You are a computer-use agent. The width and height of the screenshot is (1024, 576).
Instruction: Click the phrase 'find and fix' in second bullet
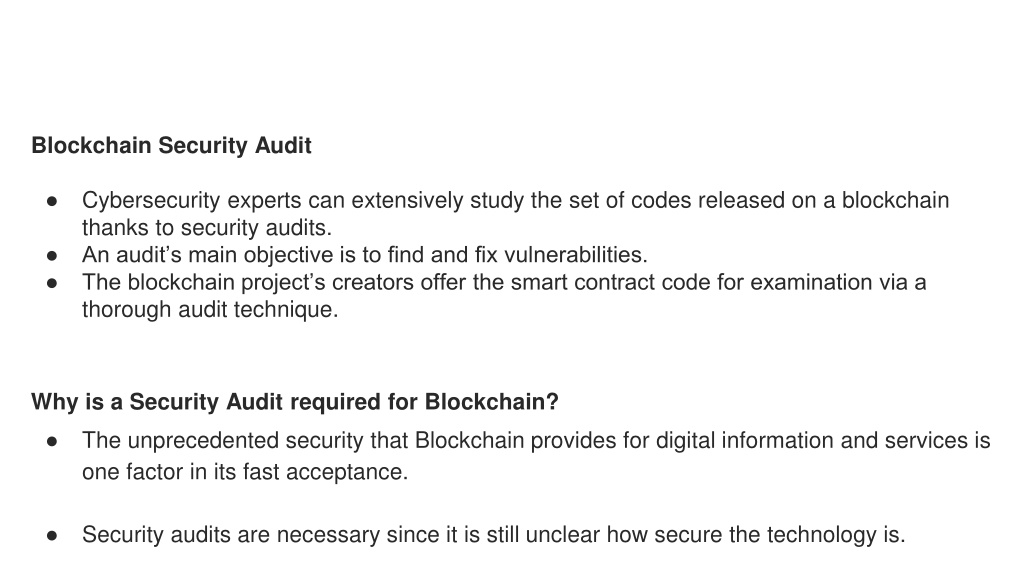tap(442, 255)
